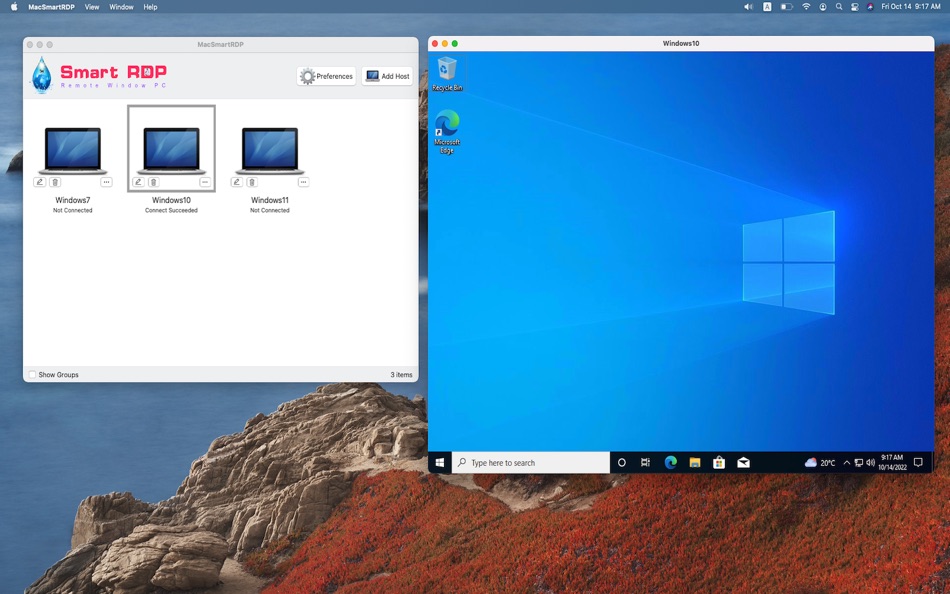The image size is (950, 594).
Task: Open the Wi-Fi menu bar icon
Action: click(x=806, y=7)
